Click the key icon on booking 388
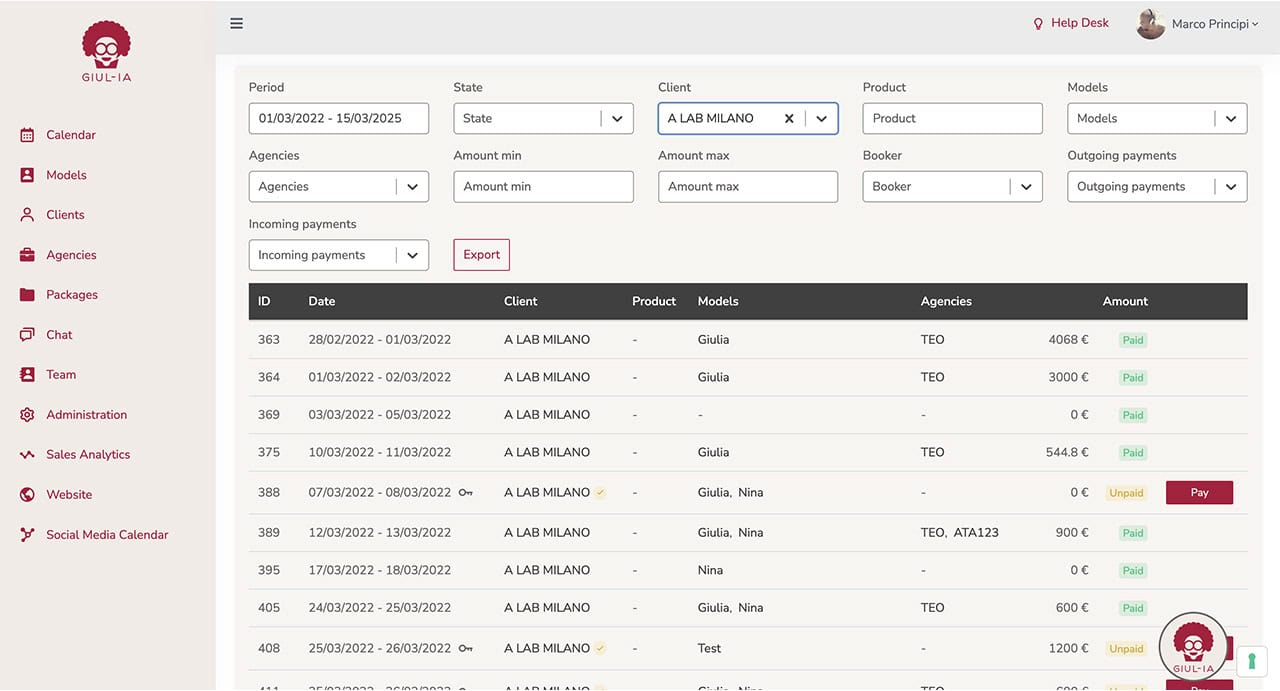 point(465,493)
